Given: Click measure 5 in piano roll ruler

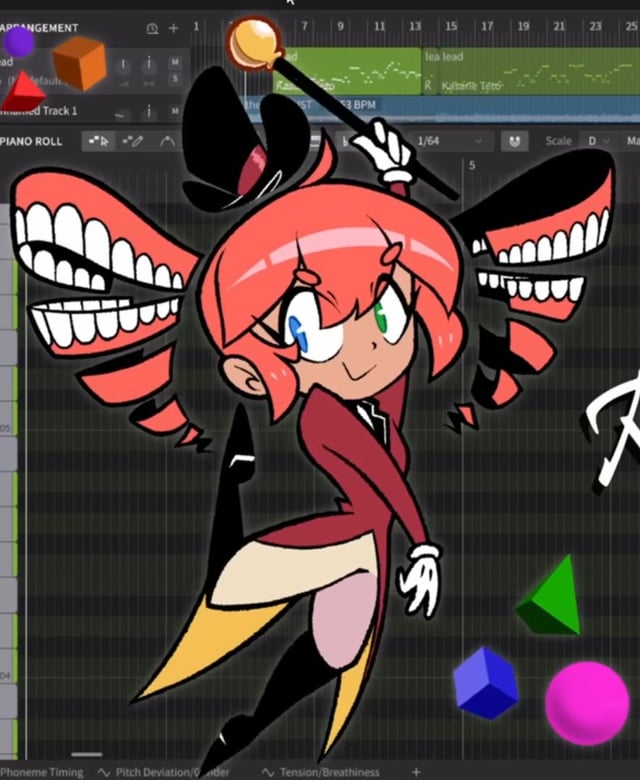Looking at the screenshot, I should (472, 166).
